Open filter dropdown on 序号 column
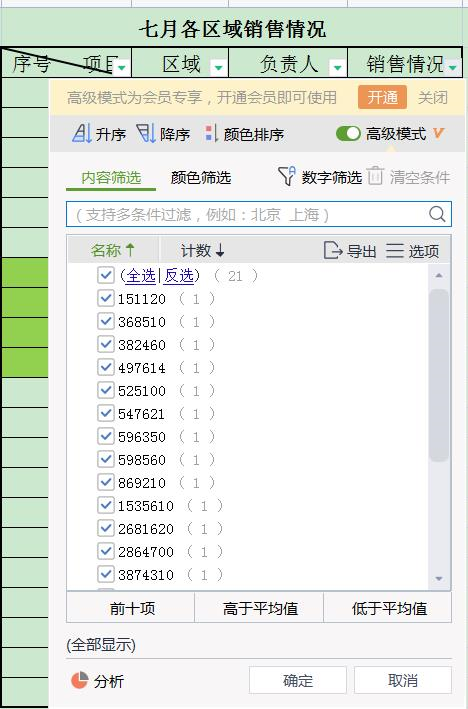Viewport: 468px width, 709px height. (121, 68)
